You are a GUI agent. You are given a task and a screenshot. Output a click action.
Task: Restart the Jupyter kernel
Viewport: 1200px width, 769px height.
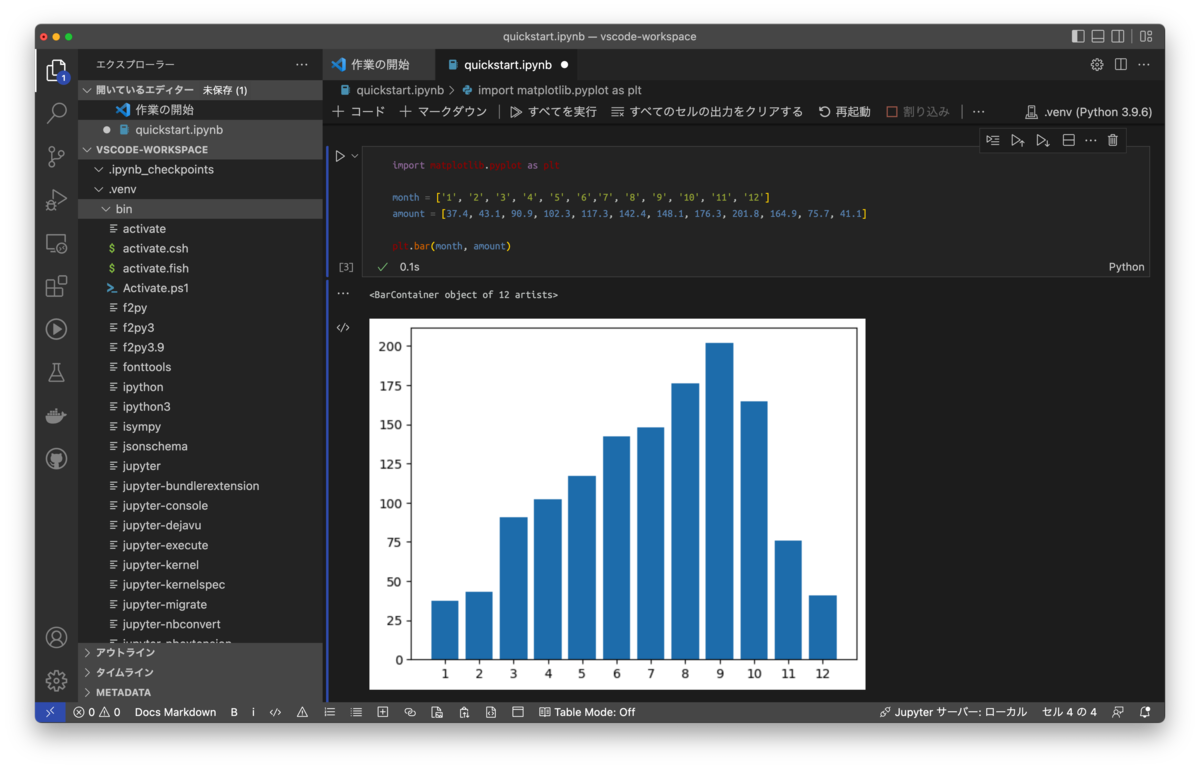coord(844,111)
